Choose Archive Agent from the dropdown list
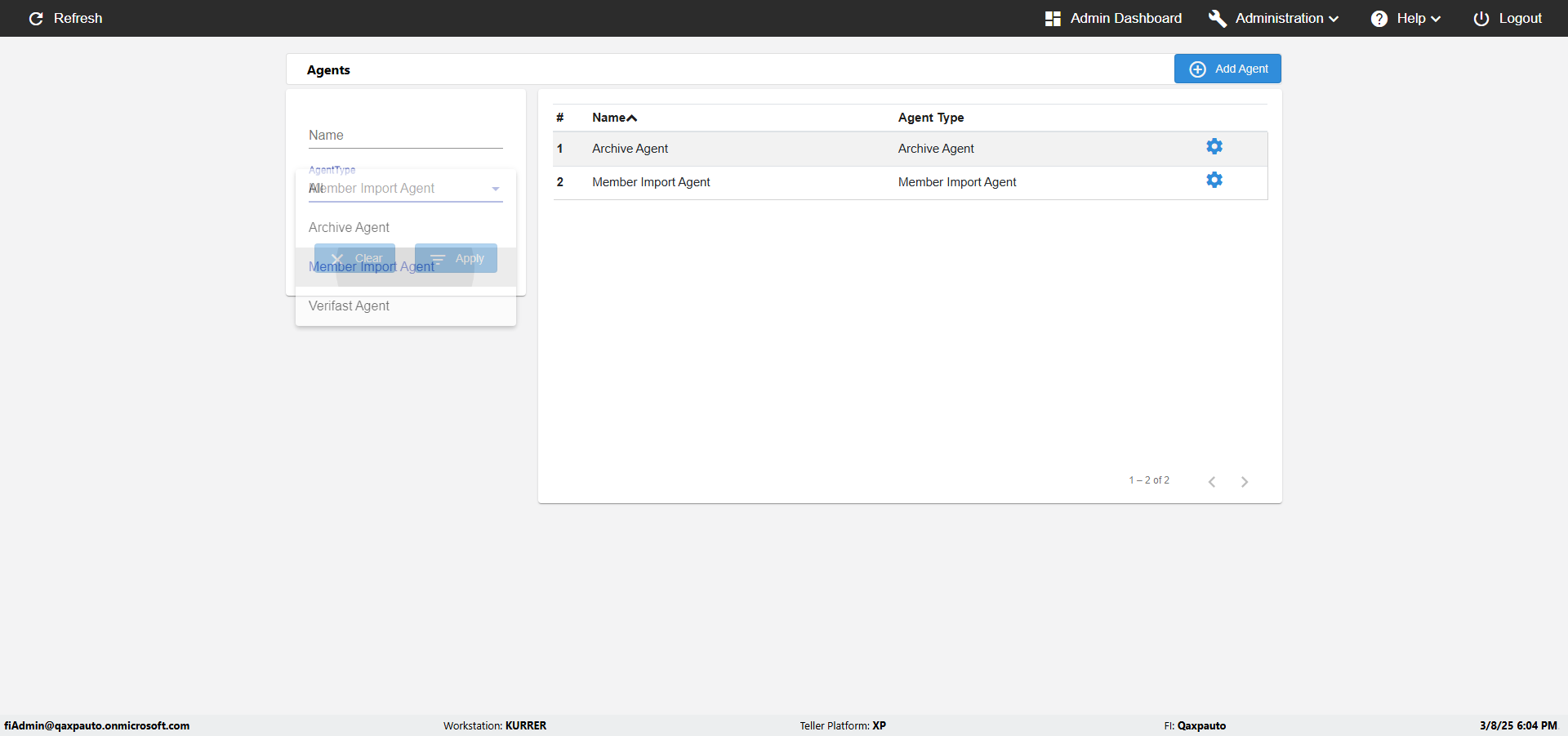 (406, 228)
